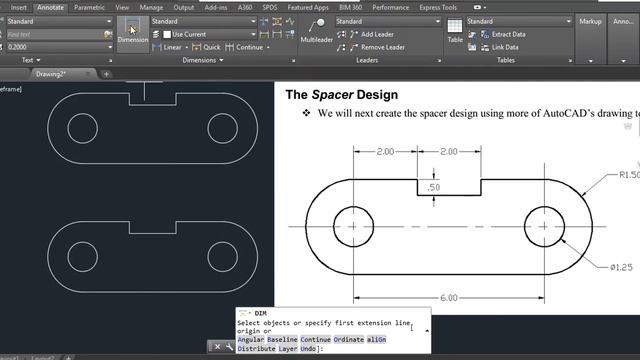Open the table style Standard dropdown
This screenshot has width=640, height=360.
pos(519,21)
